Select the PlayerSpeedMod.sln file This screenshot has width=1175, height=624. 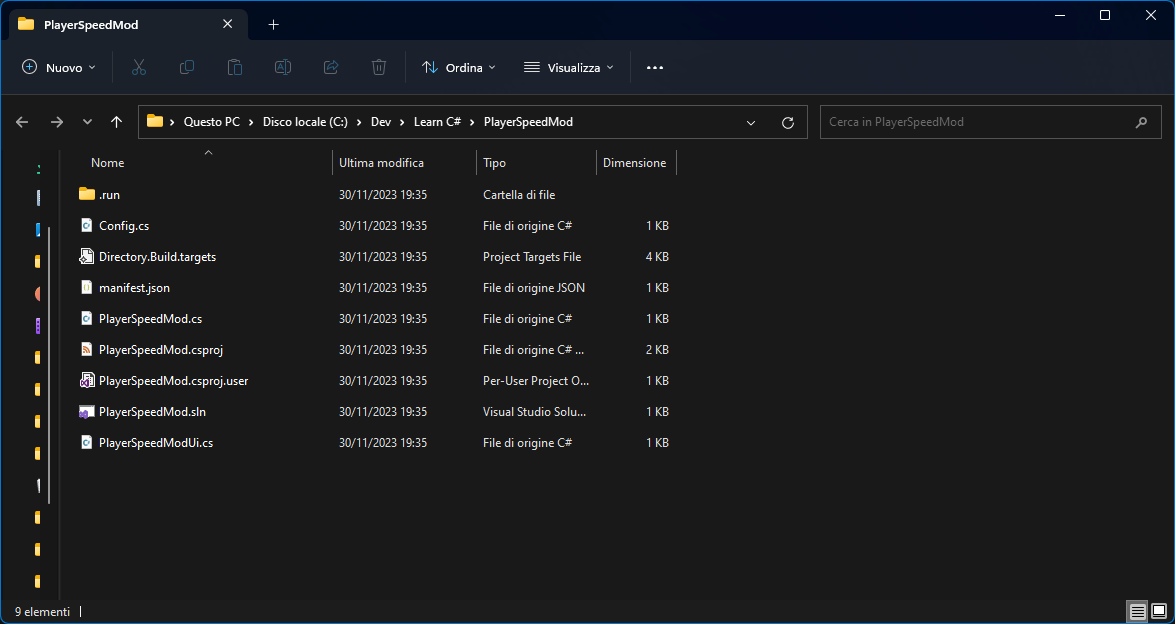152,411
